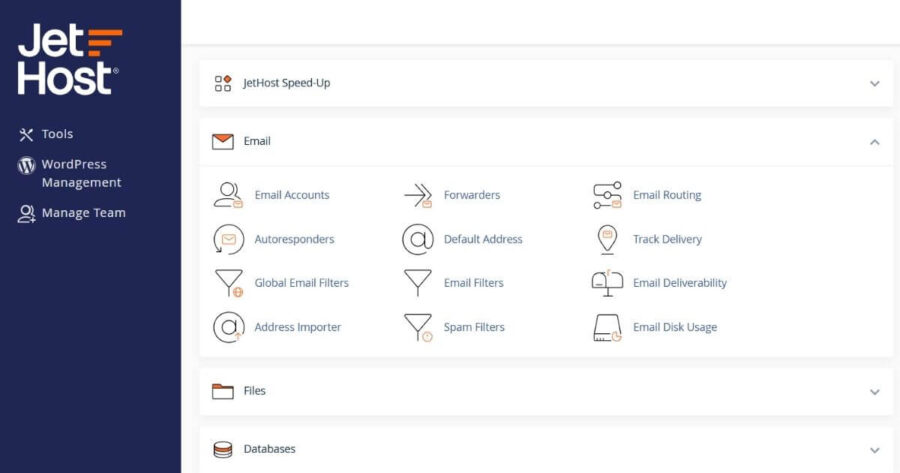900x473 pixels.
Task: Go to Forwarders link
Action: 472,195
